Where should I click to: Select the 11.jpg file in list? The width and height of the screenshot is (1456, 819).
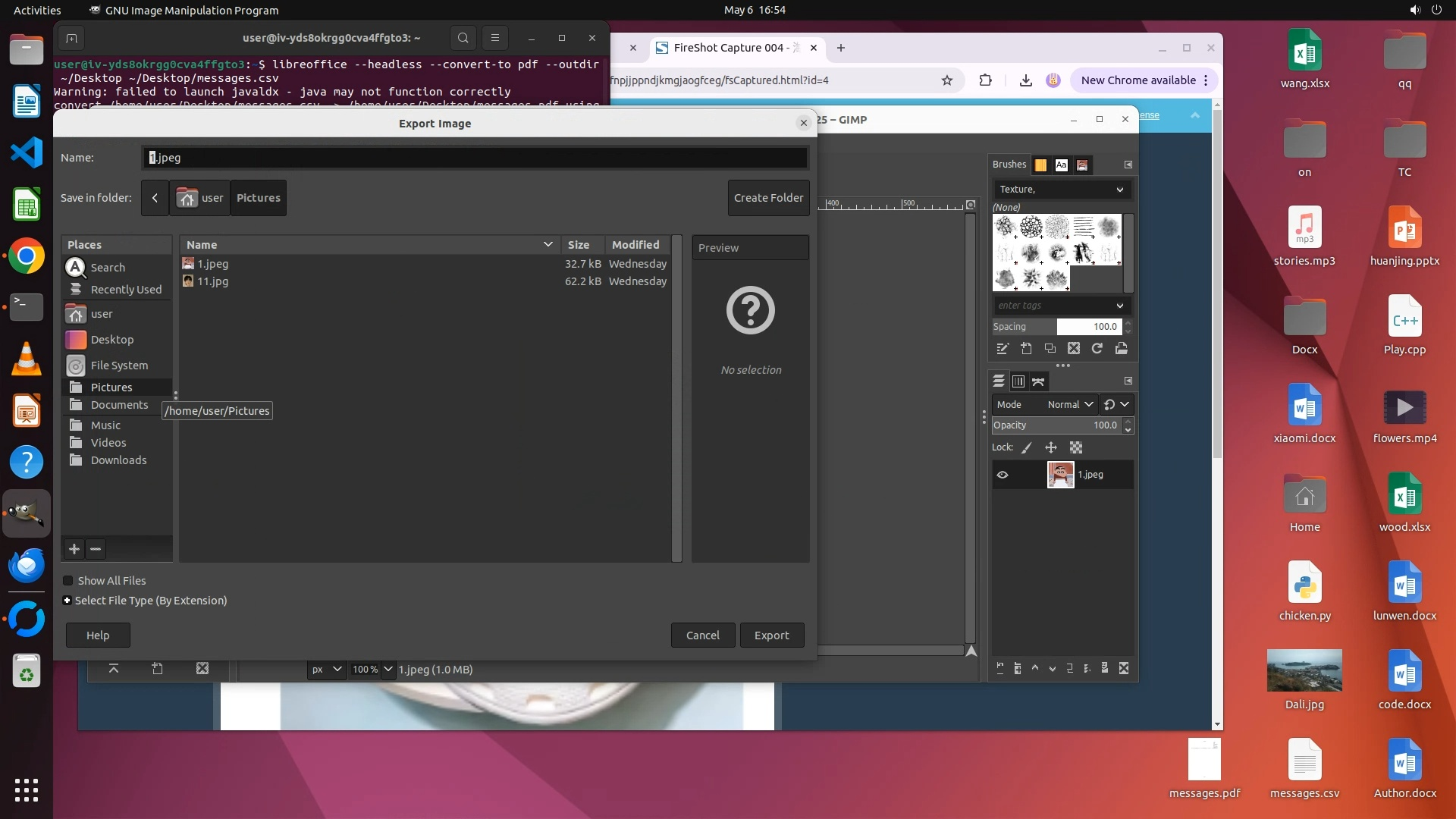[x=212, y=281]
